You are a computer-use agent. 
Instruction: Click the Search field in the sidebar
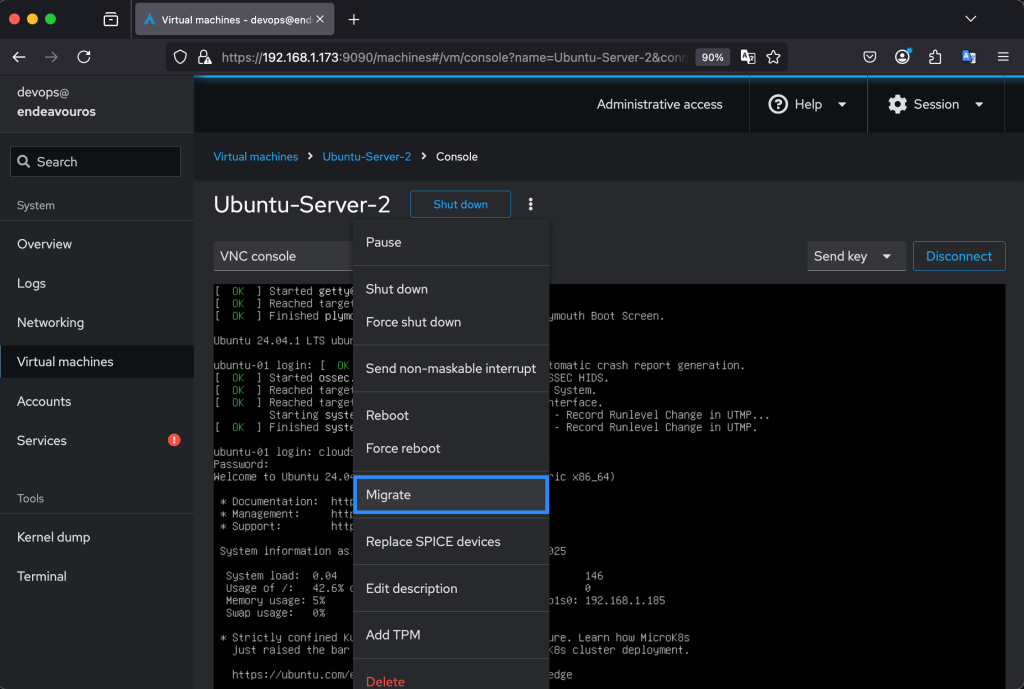95,161
